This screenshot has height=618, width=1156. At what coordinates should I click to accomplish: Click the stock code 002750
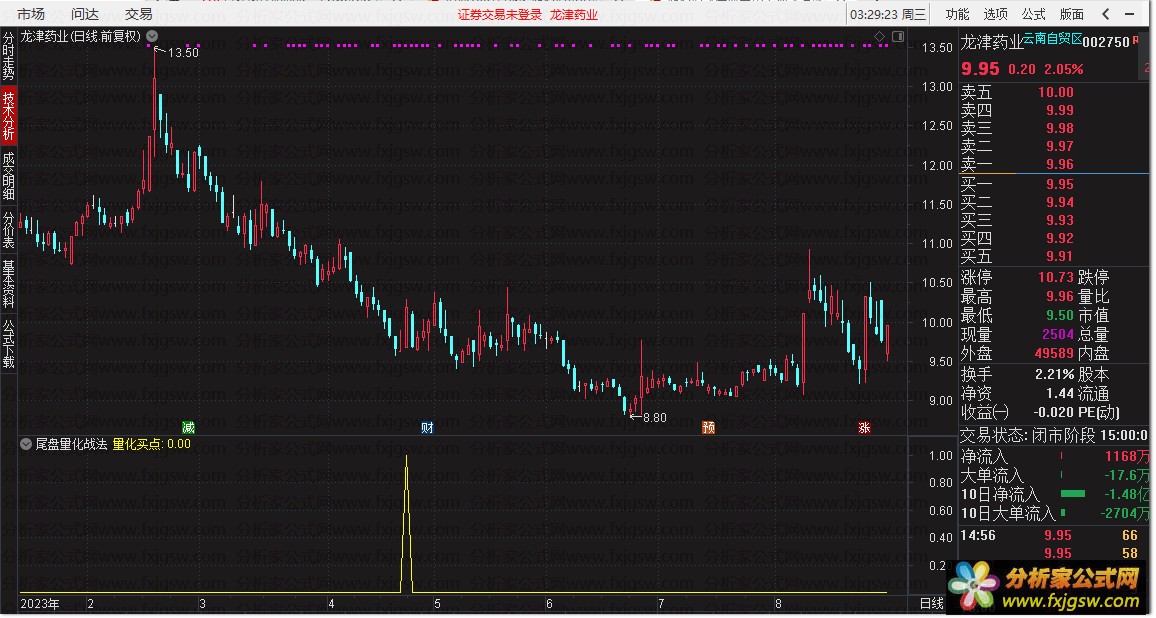click(1106, 42)
